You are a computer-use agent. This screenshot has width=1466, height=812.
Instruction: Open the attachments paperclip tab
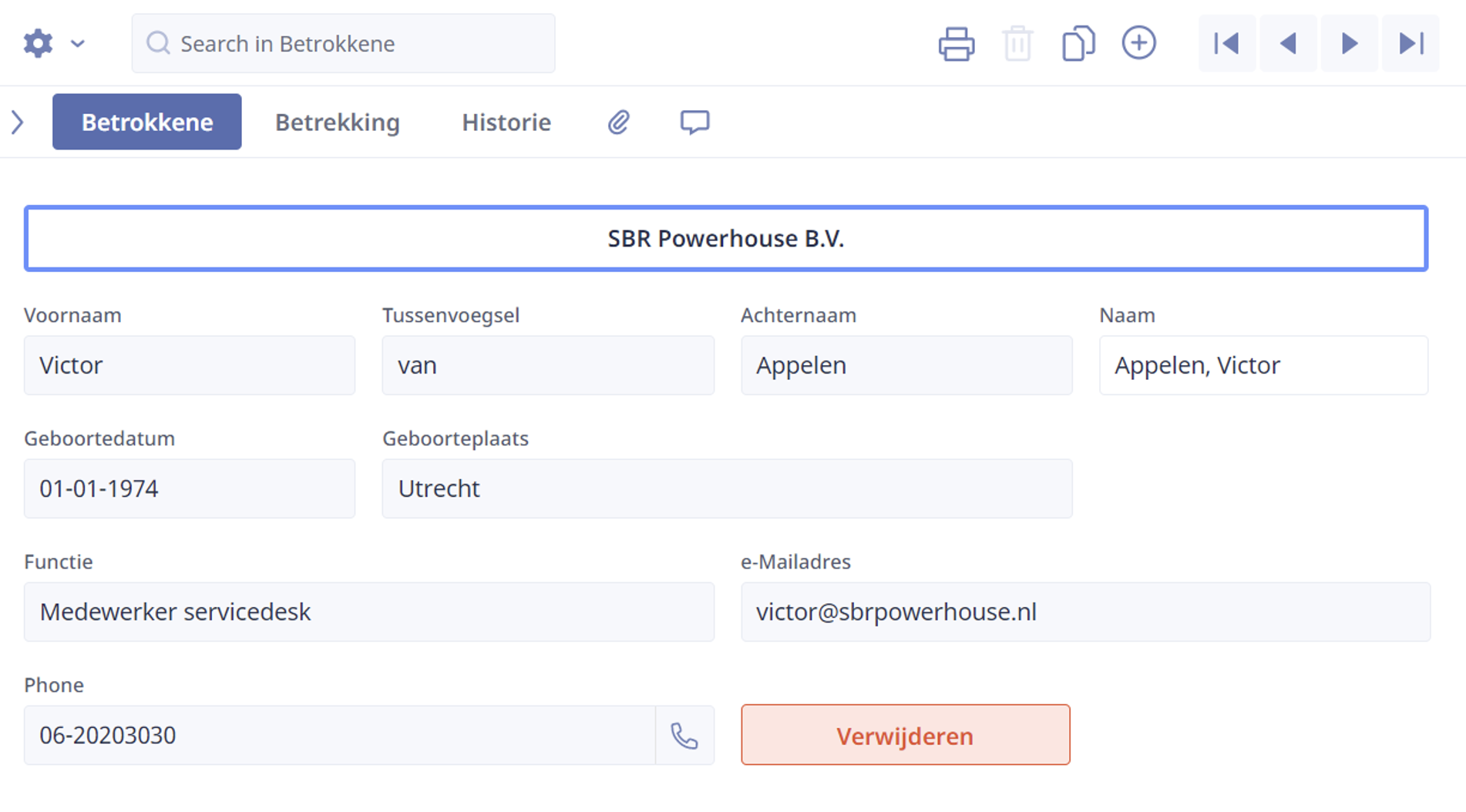619,122
